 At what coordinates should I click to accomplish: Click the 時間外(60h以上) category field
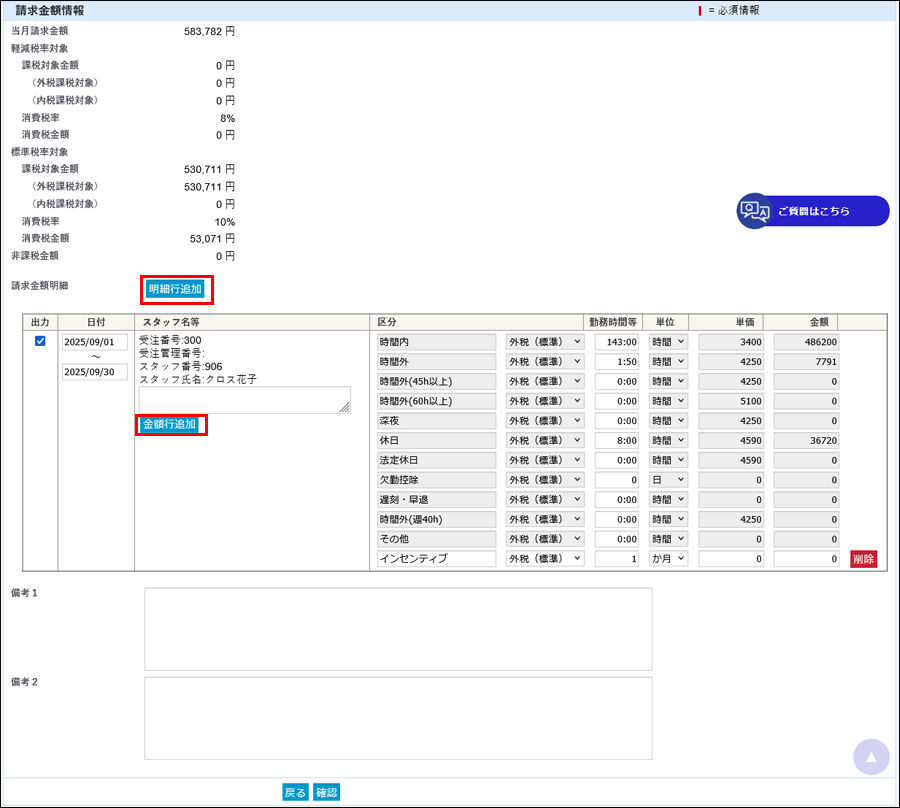436,401
